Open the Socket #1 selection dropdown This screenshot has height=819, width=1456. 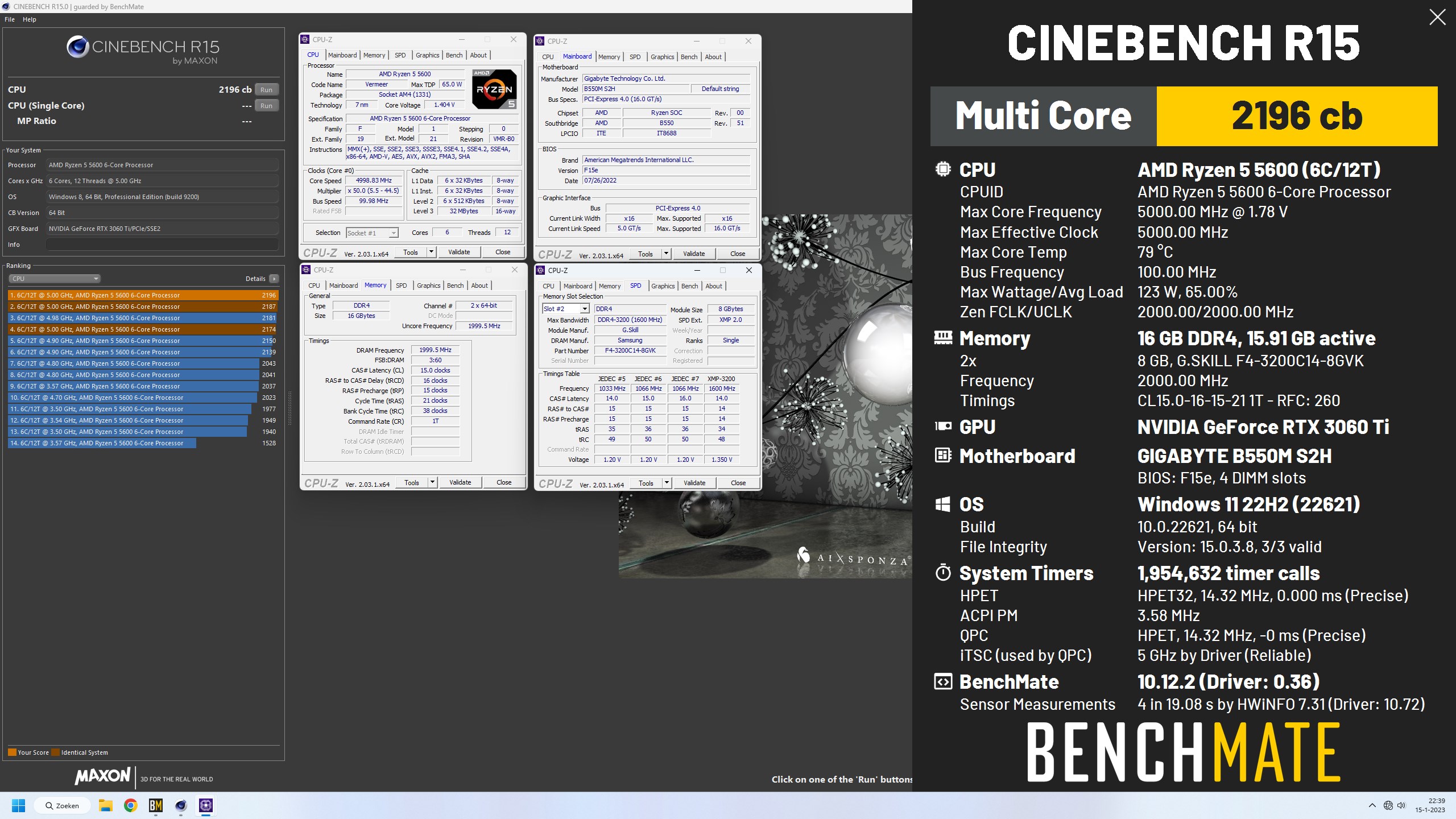pos(372,233)
